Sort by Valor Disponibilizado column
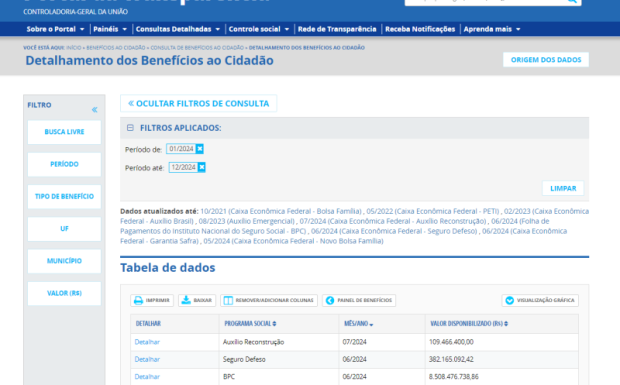The width and height of the screenshot is (620, 385). (x=469, y=324)
